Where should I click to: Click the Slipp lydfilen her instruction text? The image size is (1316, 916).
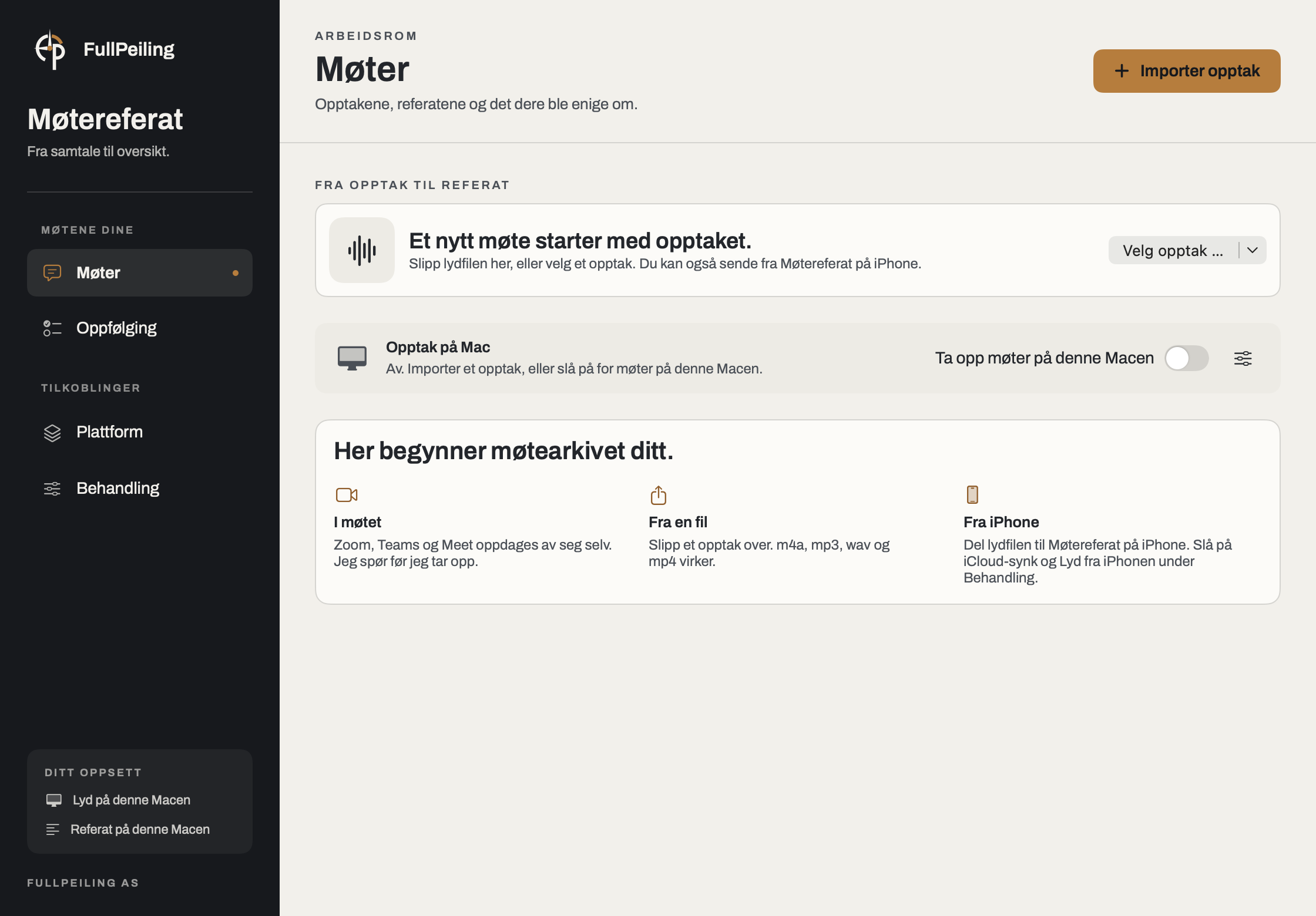pos(665,264)
